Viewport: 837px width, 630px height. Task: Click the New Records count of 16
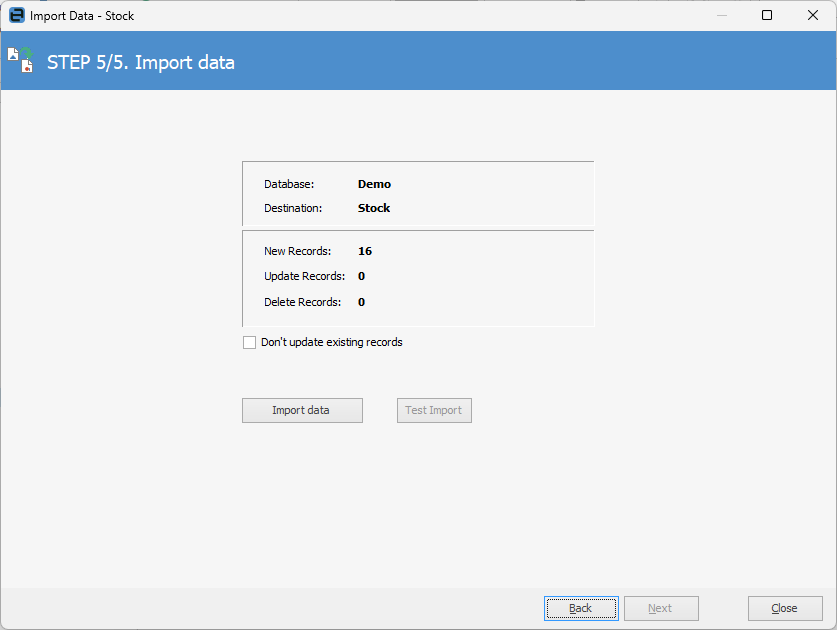(x=365, y=252)
